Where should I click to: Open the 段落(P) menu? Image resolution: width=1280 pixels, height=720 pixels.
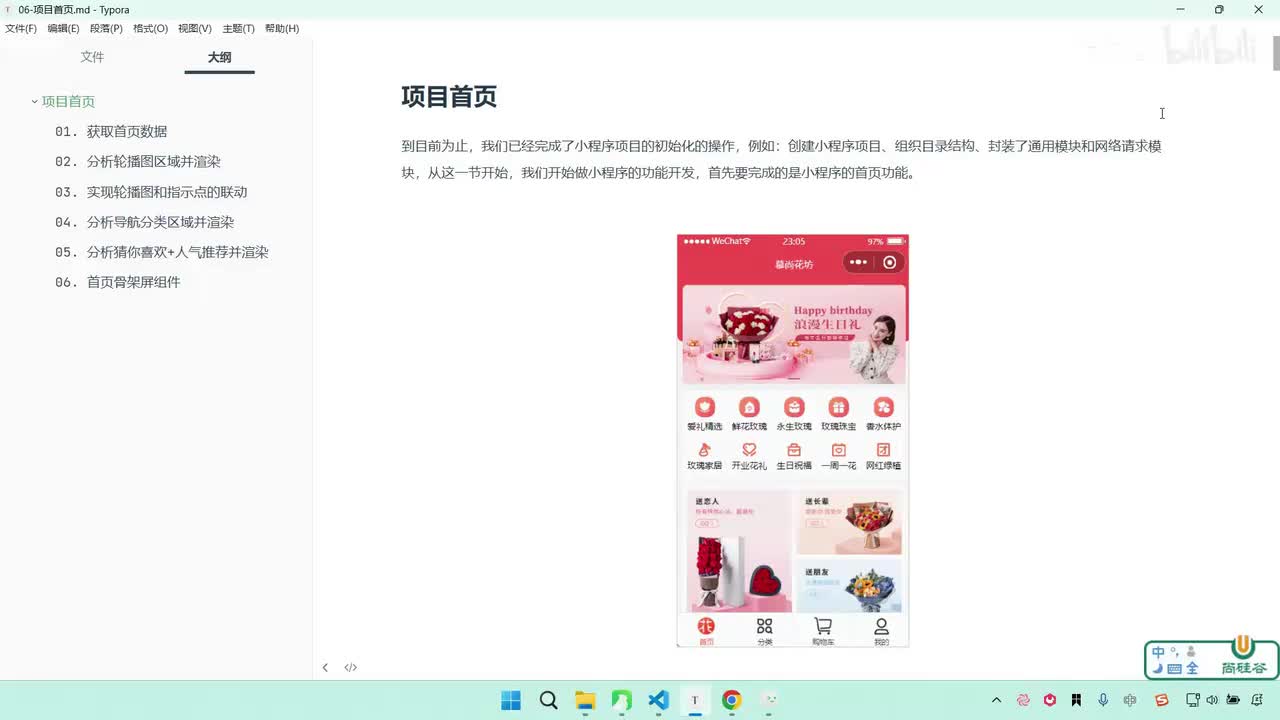[x=106, y=28]
